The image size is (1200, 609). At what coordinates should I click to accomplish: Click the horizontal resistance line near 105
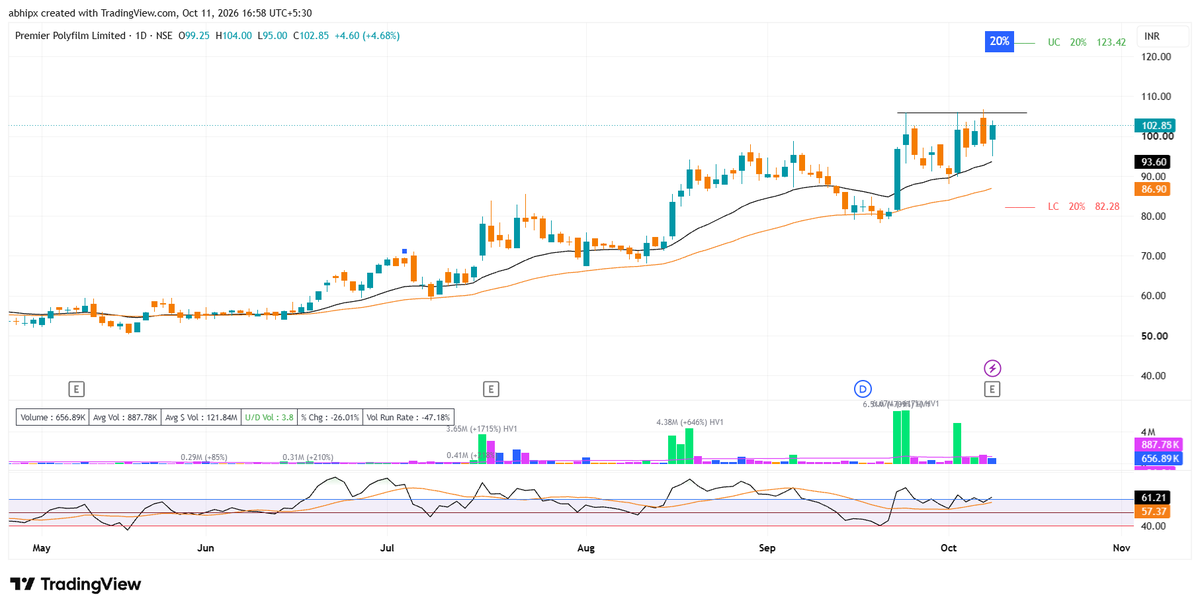point(961,113)
